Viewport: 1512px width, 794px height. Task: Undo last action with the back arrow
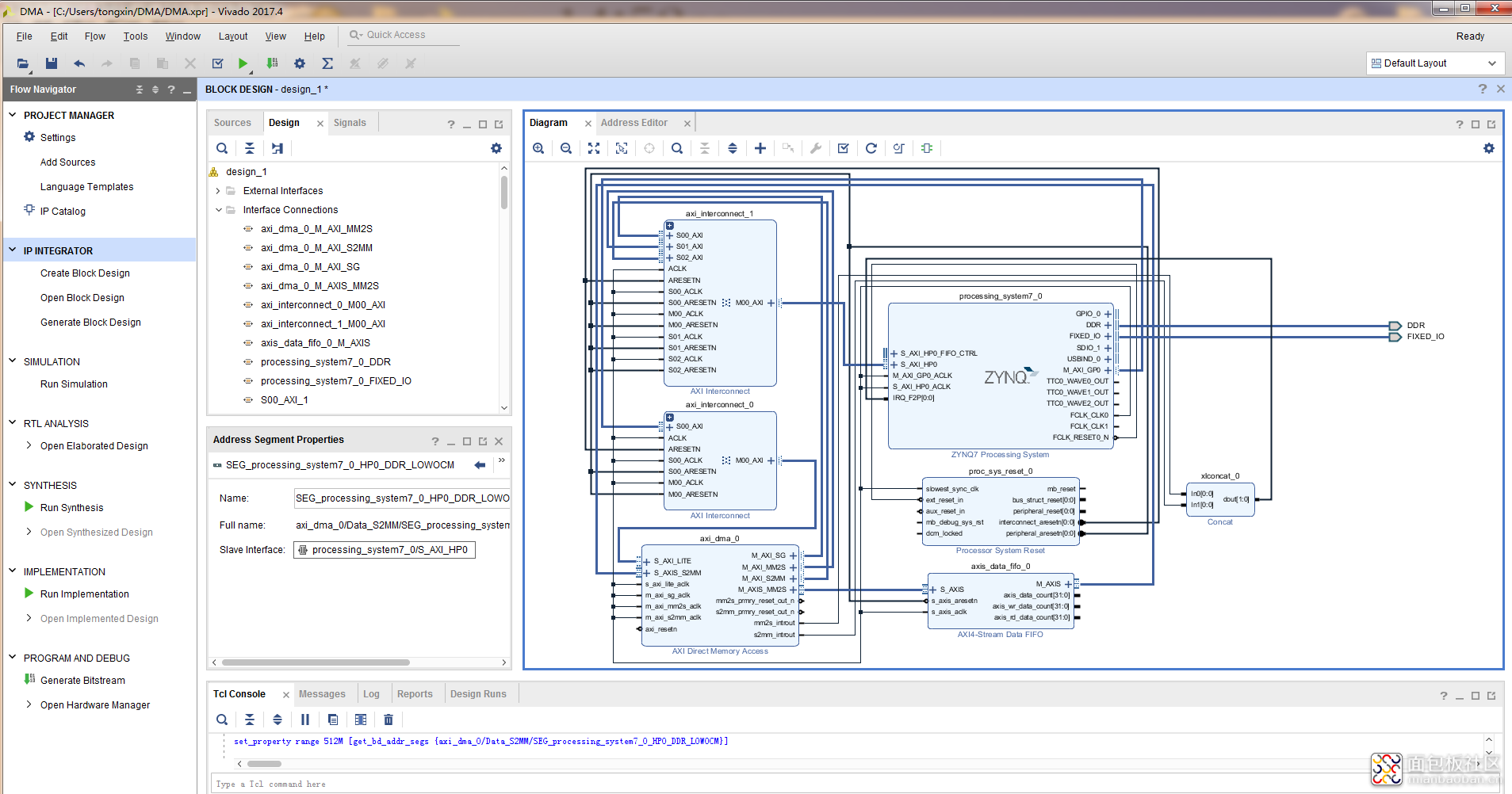(79, 63)
